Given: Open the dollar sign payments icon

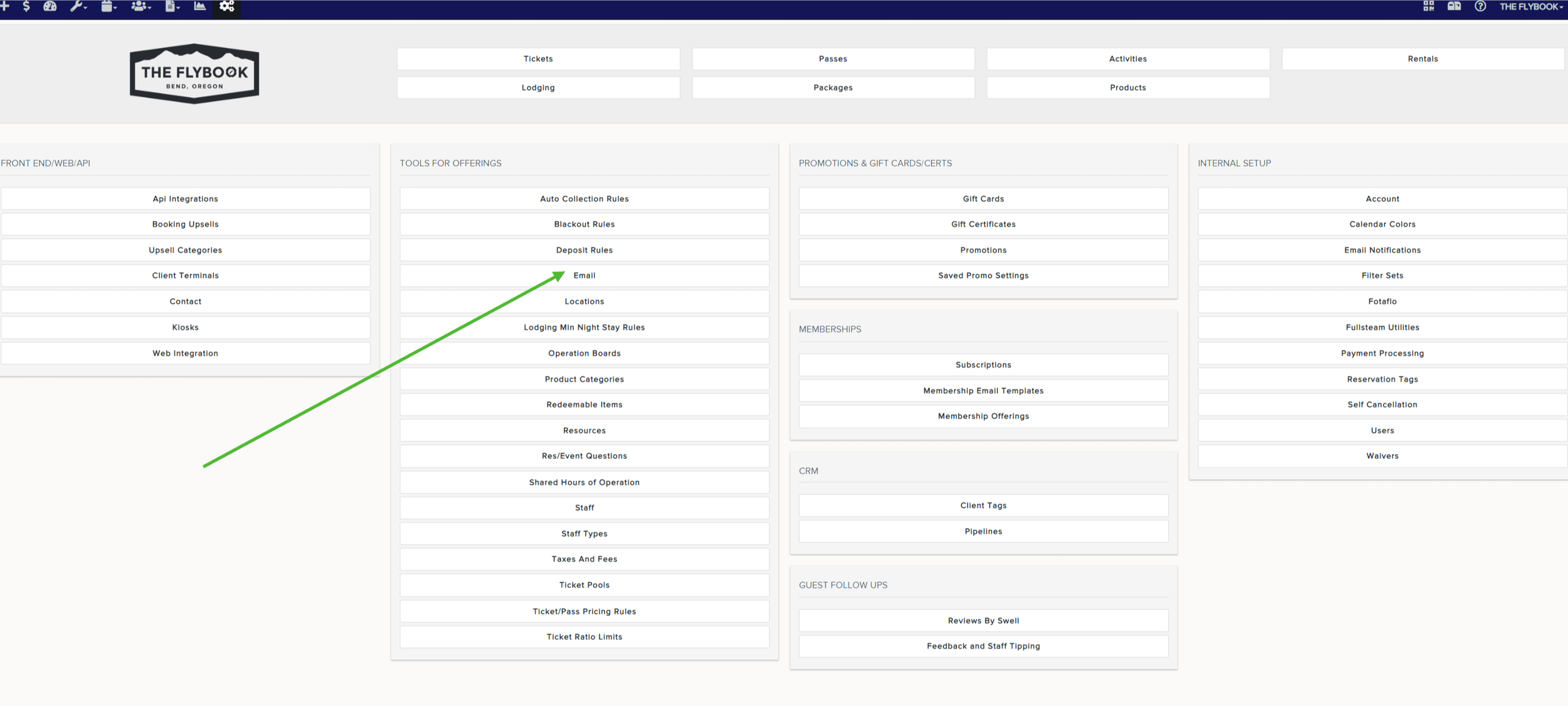Looking at the screenshot, I should coord(26,6).
